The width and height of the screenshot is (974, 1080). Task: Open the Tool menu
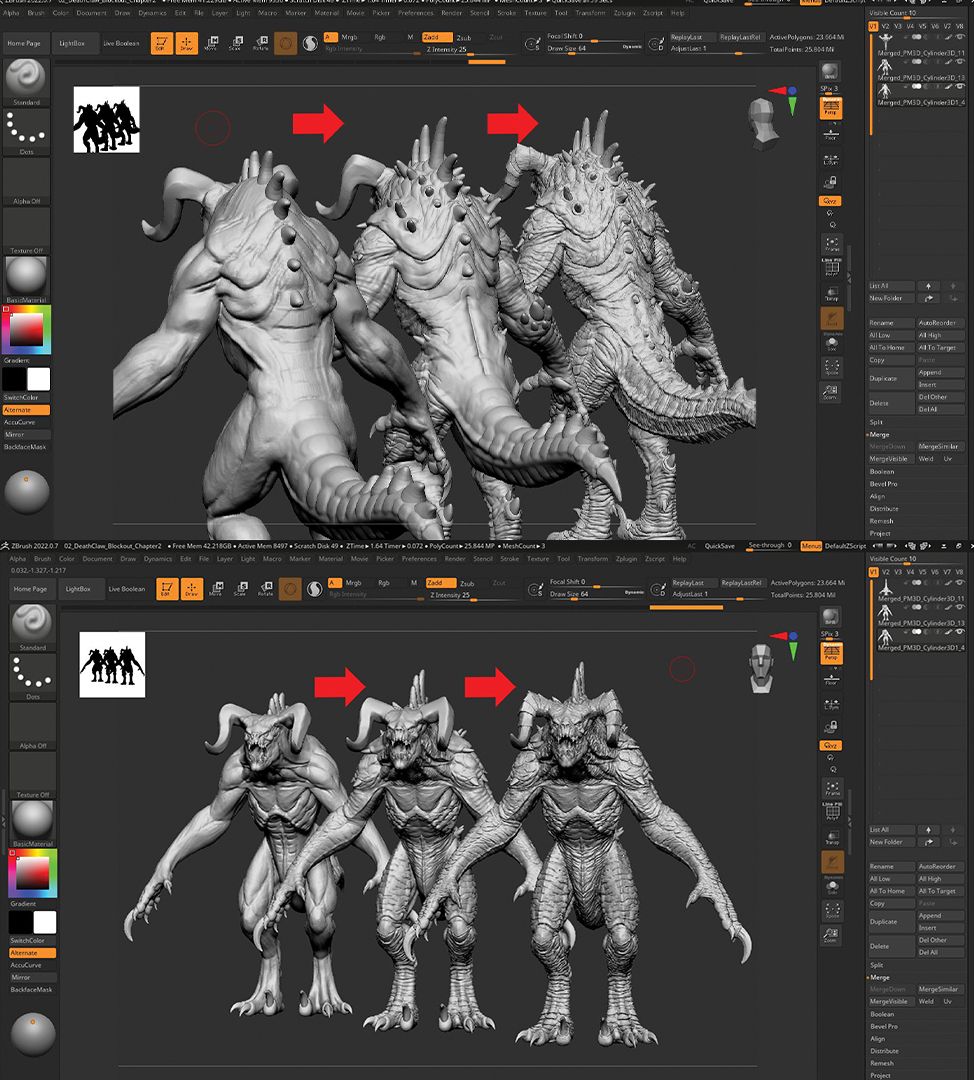pyautogui.click(x=560, y=14)
